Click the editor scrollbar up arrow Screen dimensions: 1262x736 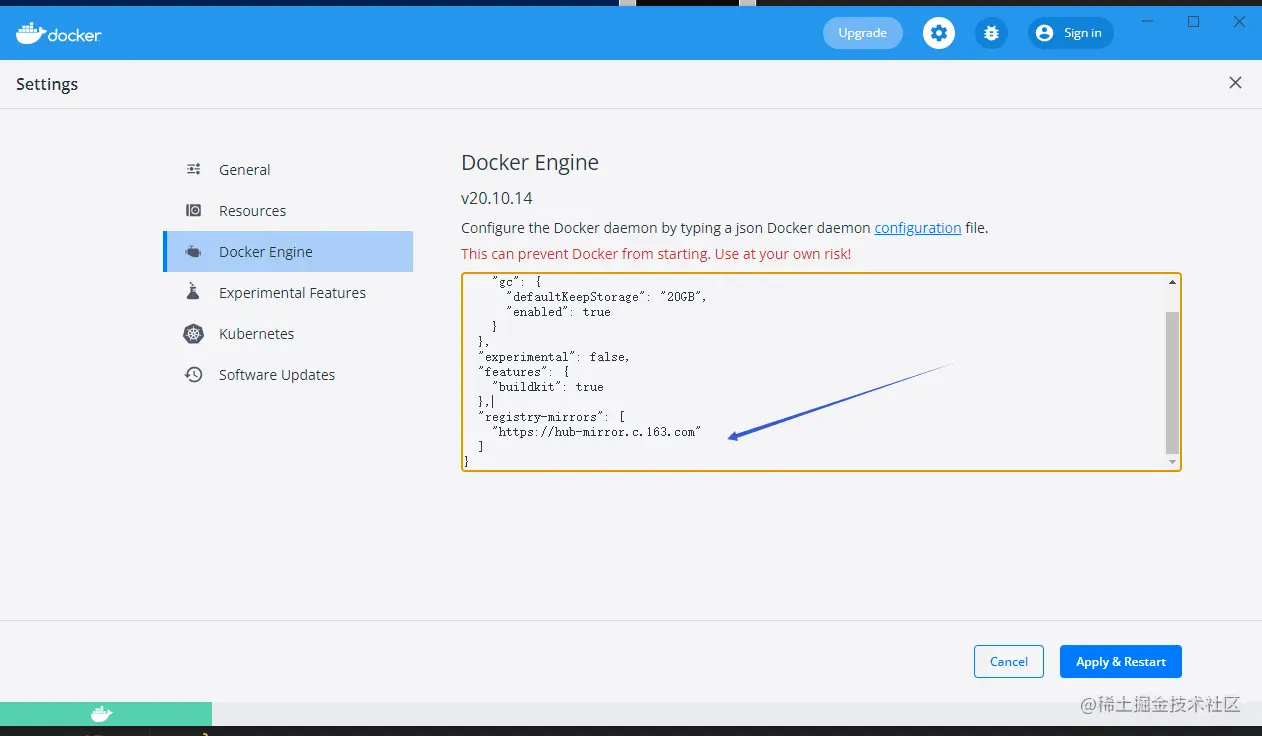tap(1172, 282)
